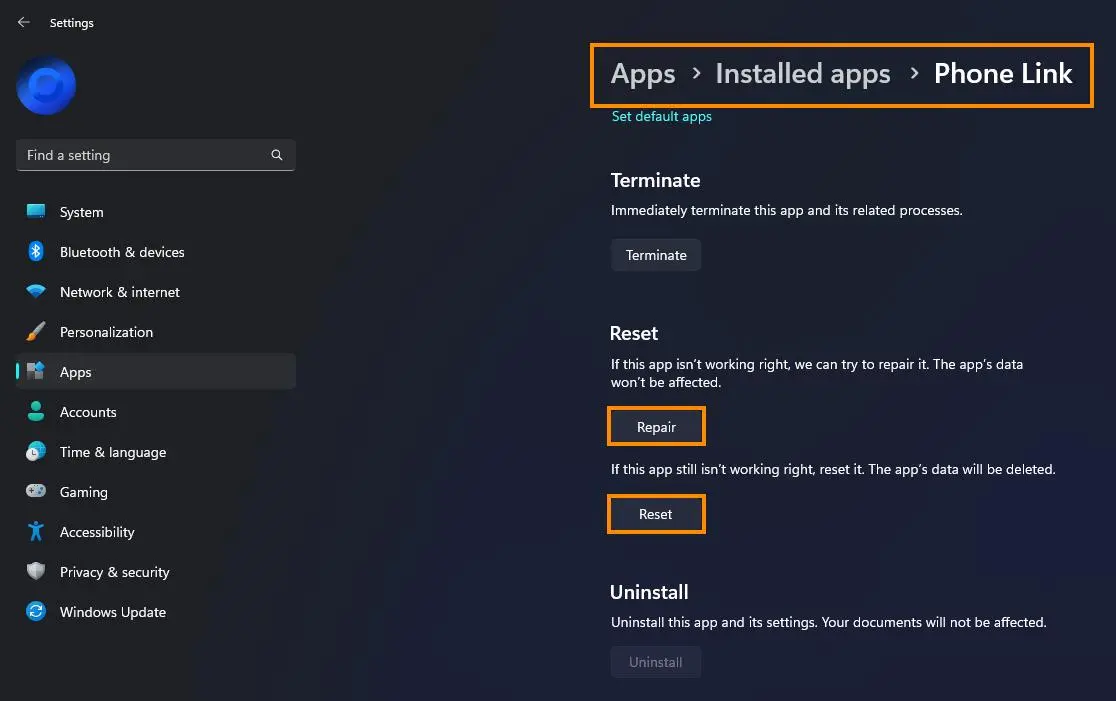Viewport: 1116px width, 701px height.
Task: Select the Apps sidebar item
Action: (156, 371)
